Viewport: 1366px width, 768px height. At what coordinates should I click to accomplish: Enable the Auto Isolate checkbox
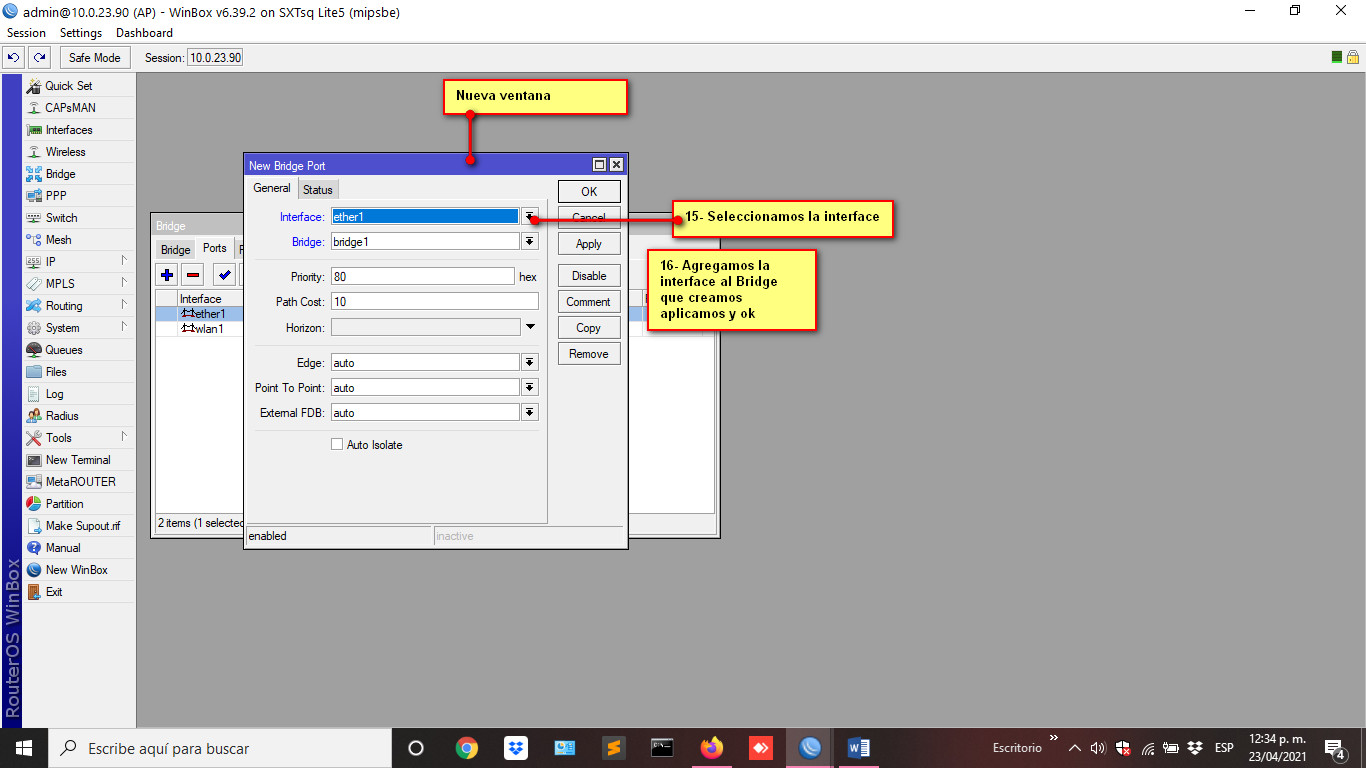tap(337, 445)
